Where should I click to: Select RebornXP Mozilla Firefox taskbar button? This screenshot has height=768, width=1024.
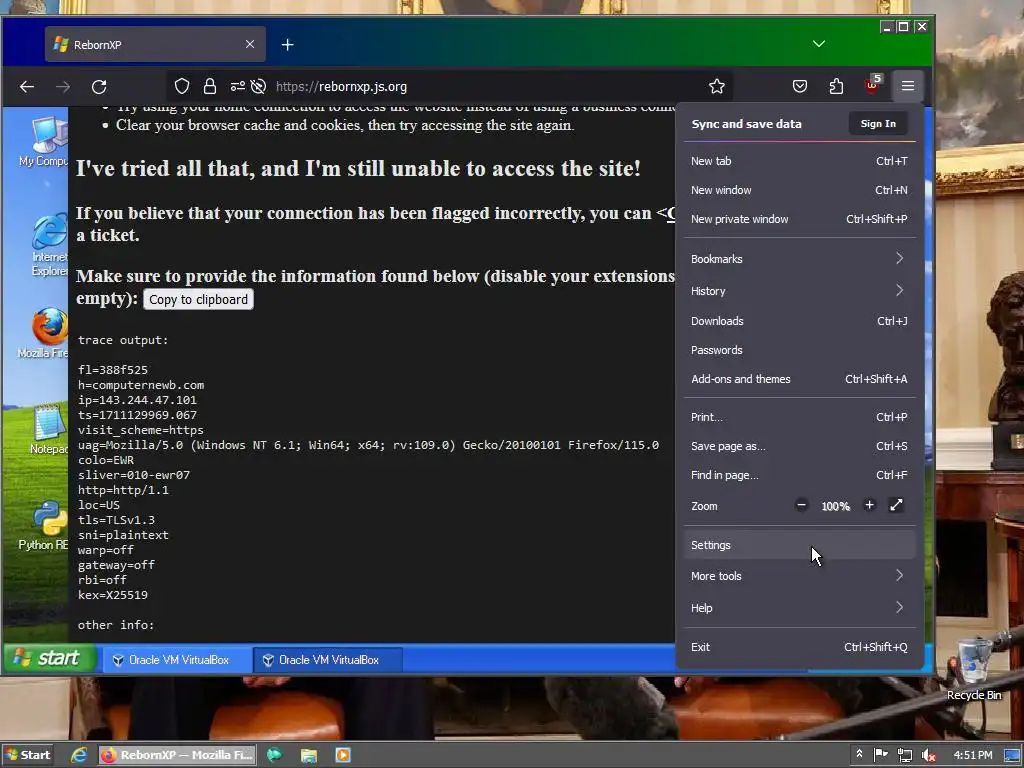coord(178,755)
